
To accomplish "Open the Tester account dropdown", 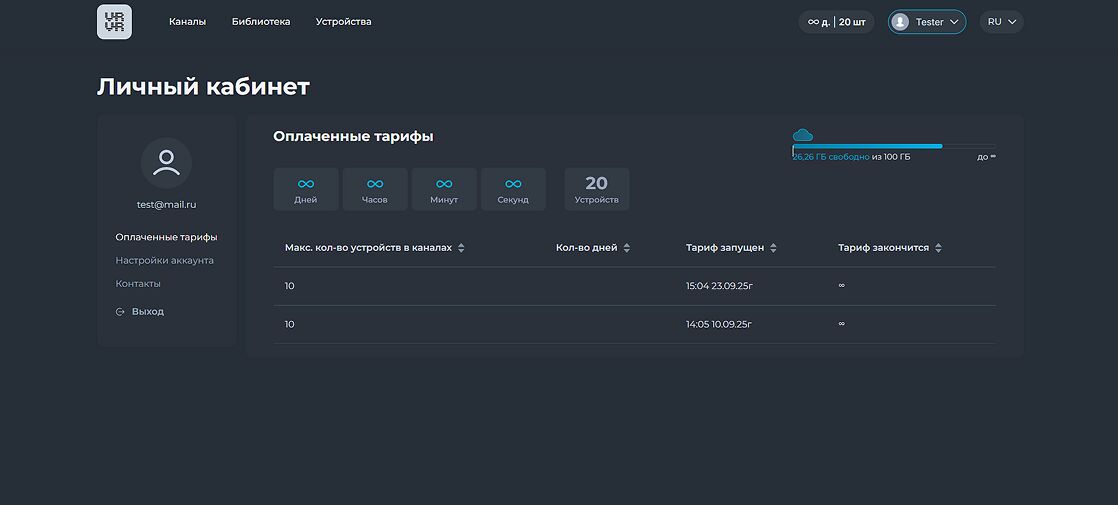I will coord(927,22).
